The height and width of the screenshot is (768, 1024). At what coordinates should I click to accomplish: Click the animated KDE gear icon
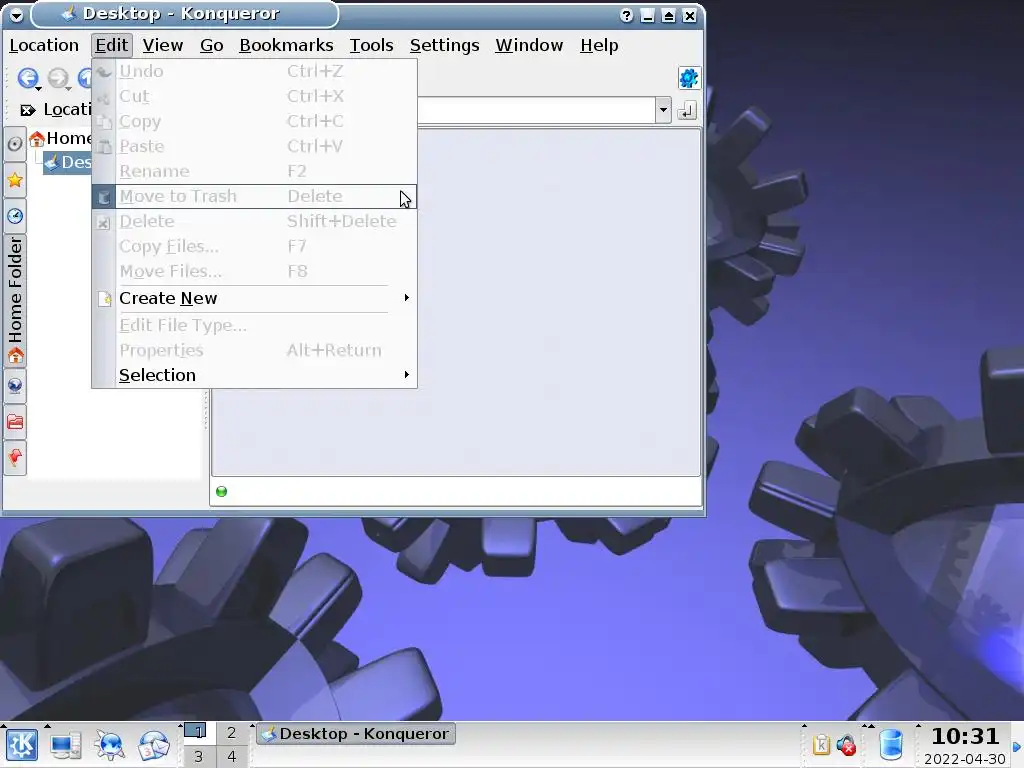tap(688, 78)
